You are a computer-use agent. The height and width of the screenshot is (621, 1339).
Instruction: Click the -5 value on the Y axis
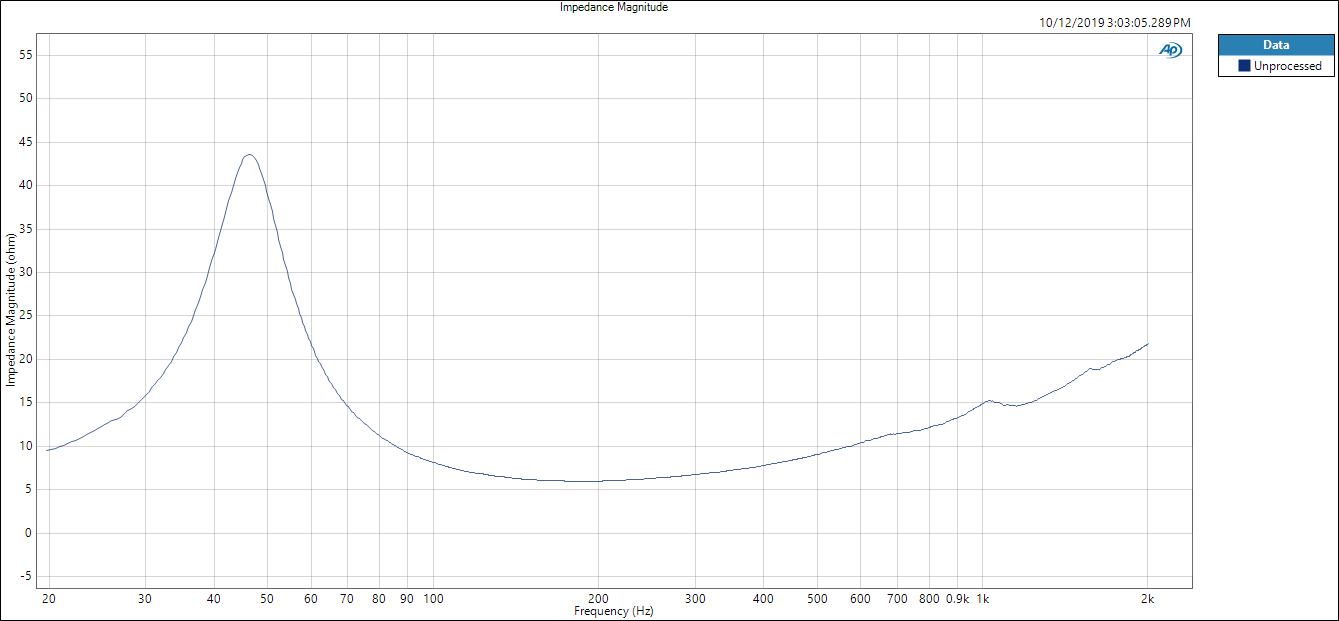tap(28, 577)
